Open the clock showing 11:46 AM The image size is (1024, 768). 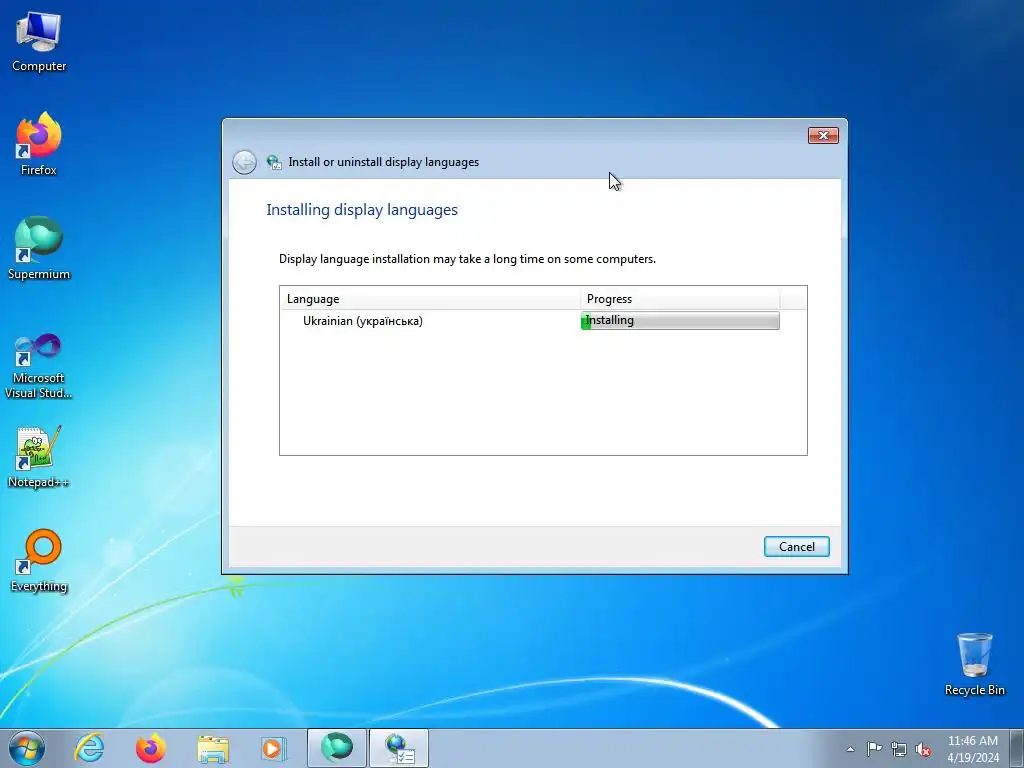click(973, 749)
